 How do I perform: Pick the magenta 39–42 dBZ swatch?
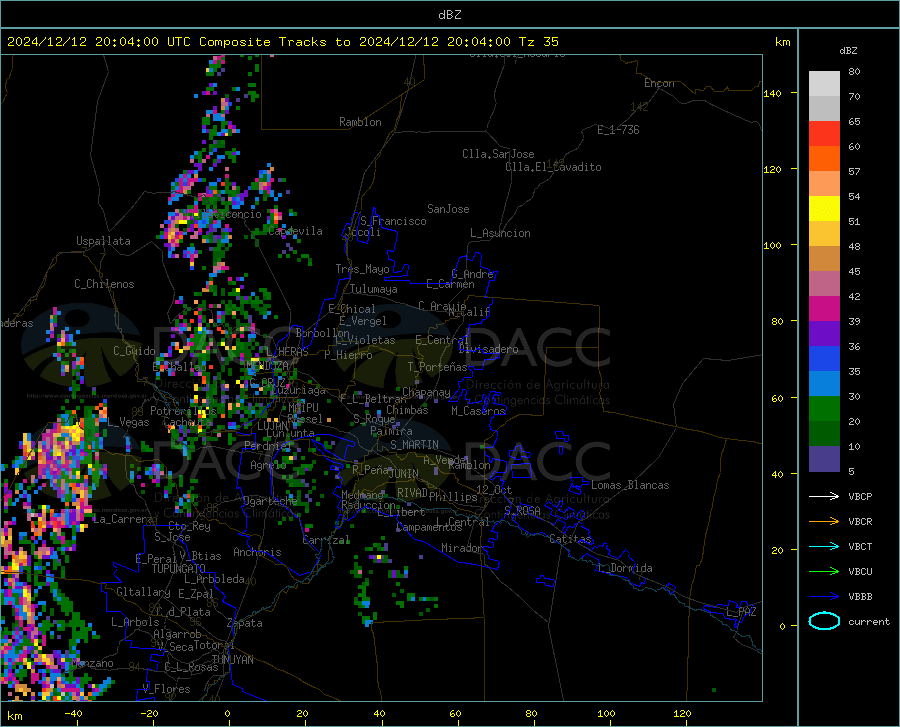[x=824, y=309]
